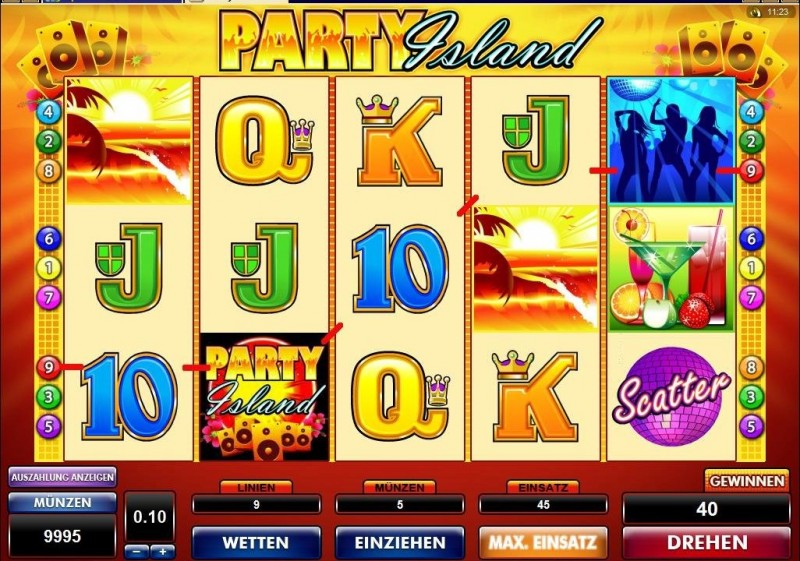Click the blue 10 symbol on first reel
The width and height of the screenshot is (800, 561).
129,396
